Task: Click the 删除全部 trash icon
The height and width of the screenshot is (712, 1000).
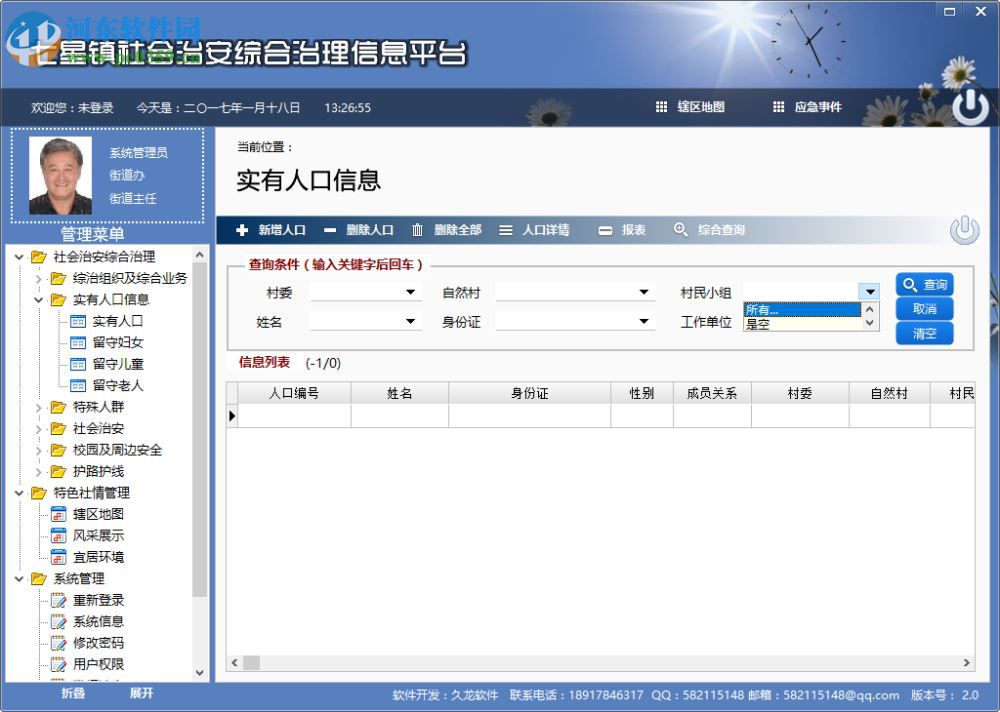Action: coord(417,229)
